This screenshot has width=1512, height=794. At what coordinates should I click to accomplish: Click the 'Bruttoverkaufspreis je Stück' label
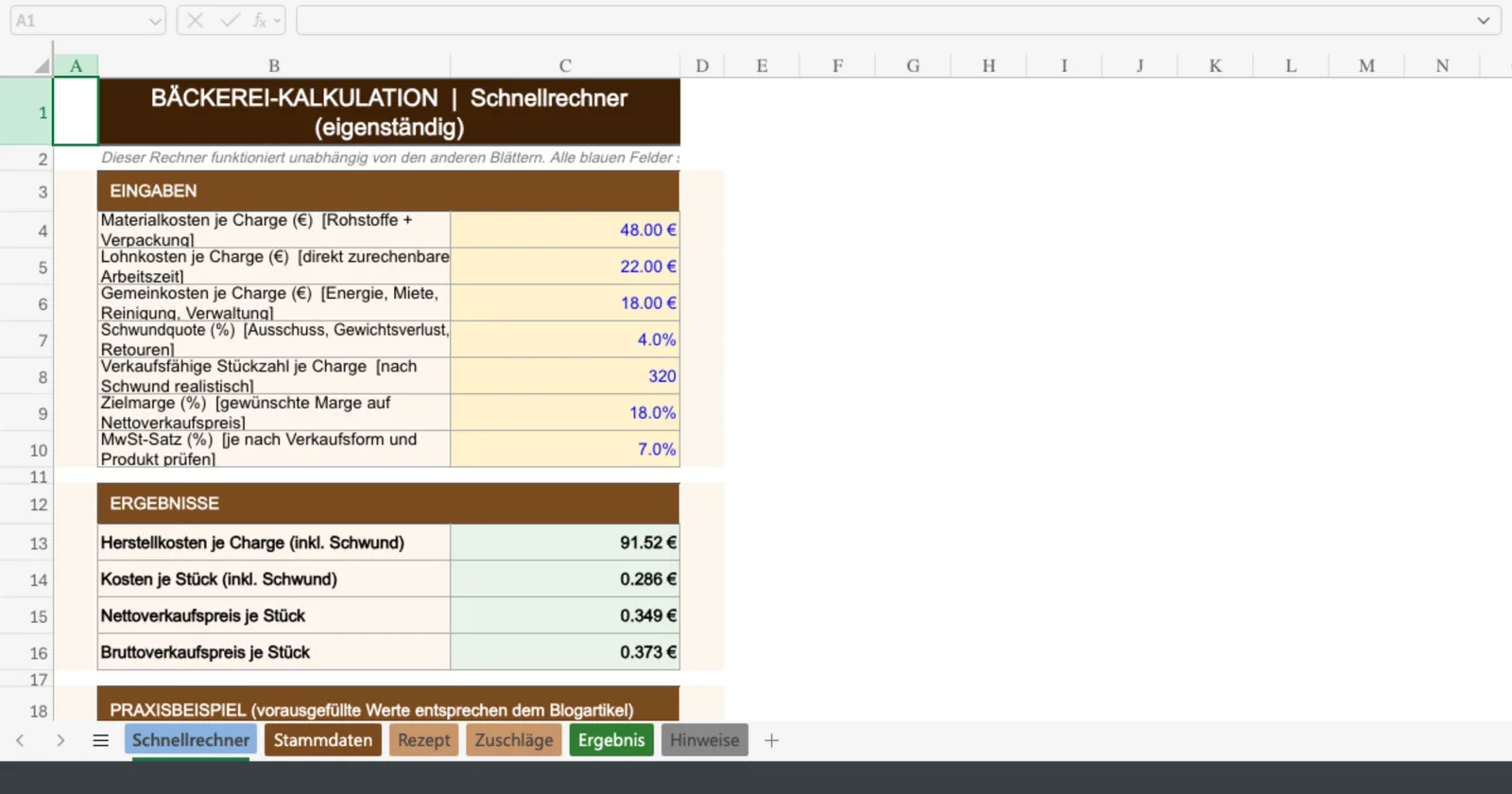(274, 652)
